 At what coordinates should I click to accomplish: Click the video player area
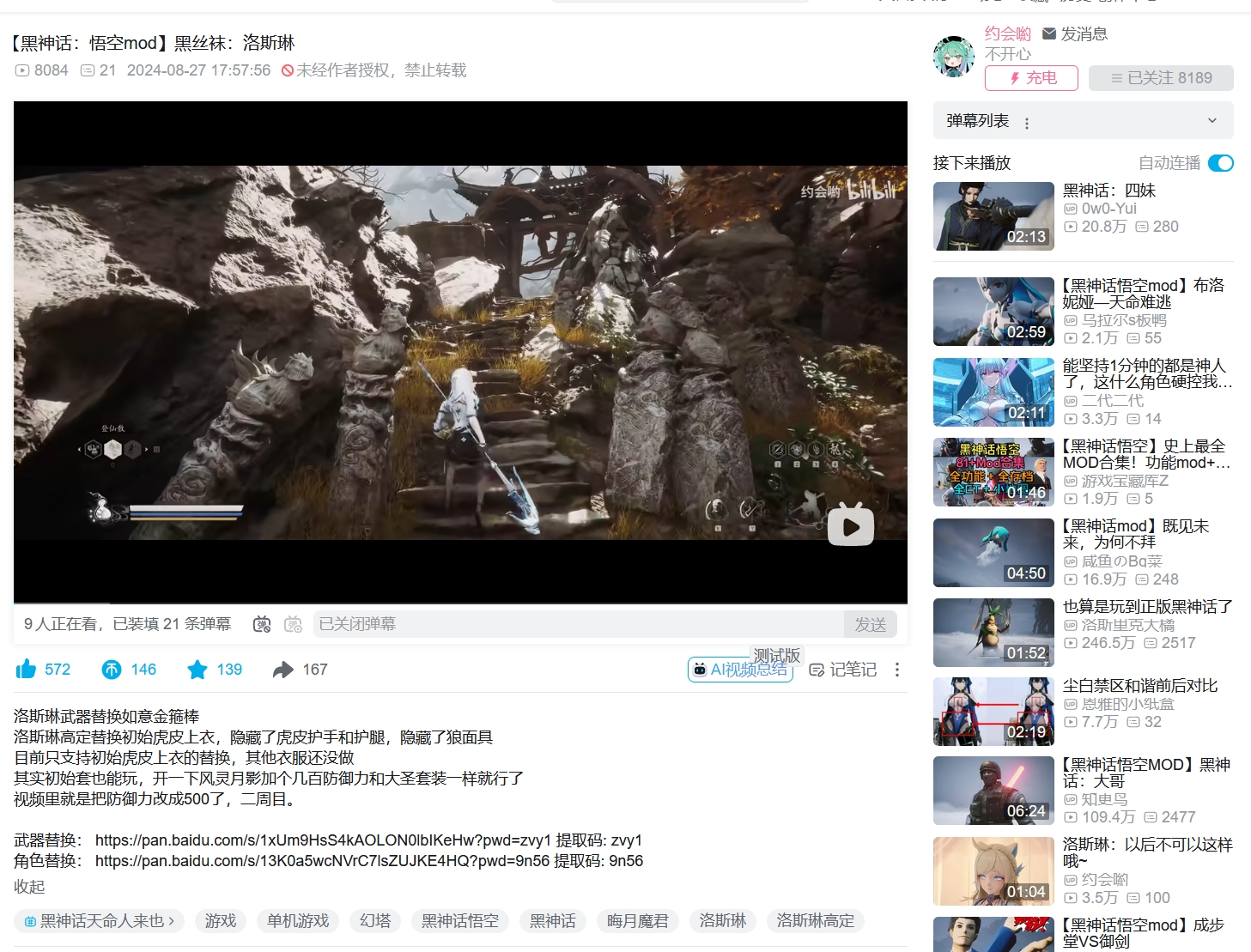click(x=460, y=352)
